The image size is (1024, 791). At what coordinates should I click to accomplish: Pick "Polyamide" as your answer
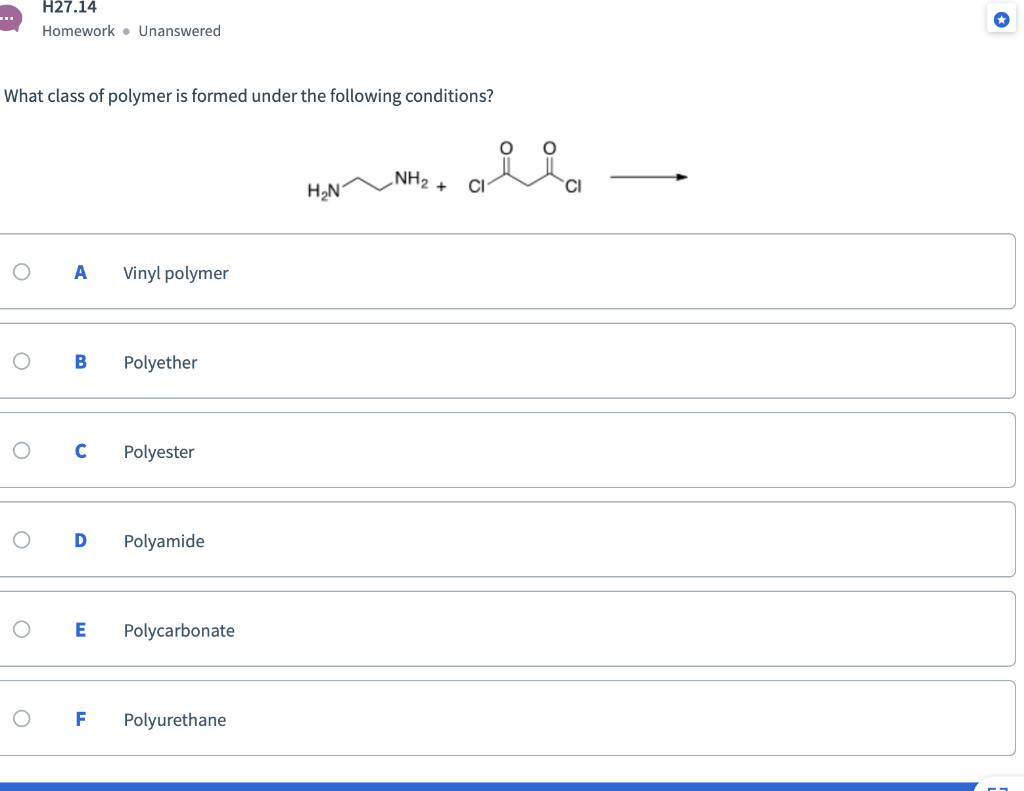point(164,541)
